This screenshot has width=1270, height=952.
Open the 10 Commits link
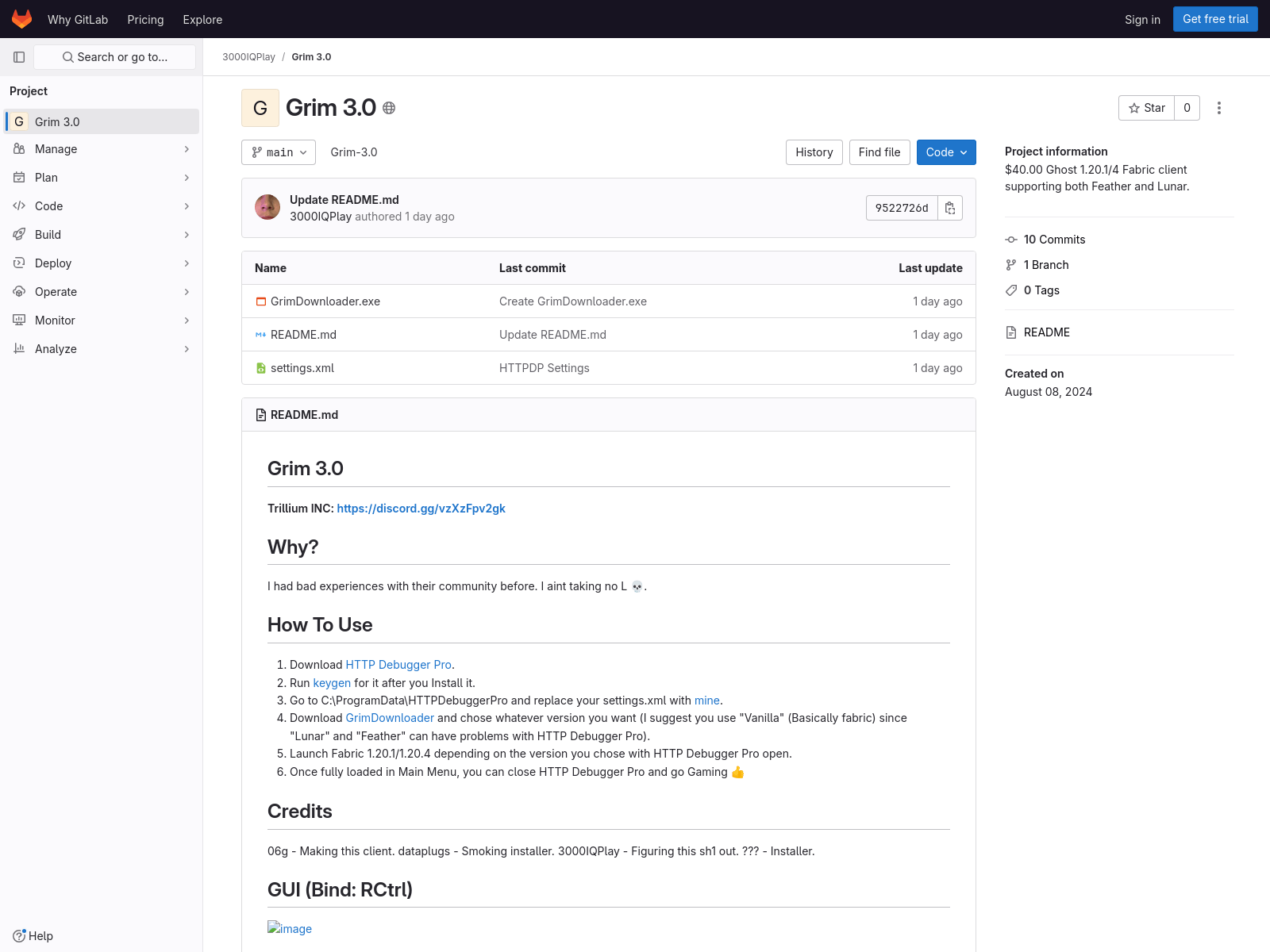tap(1054, 240)
